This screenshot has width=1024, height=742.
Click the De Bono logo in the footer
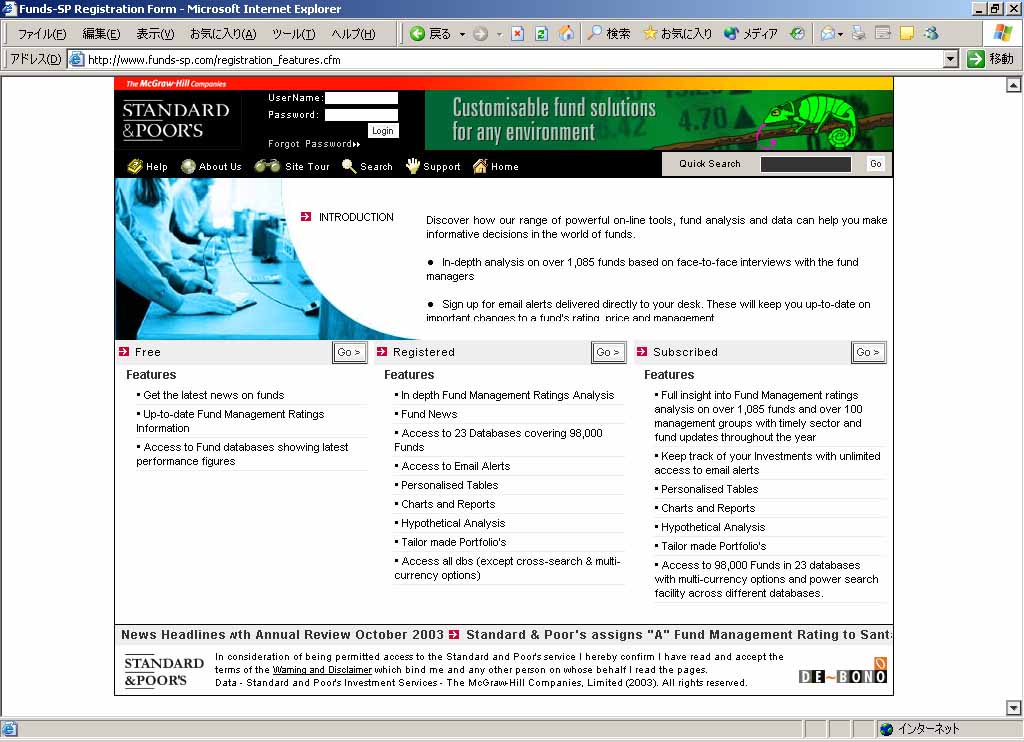point(842,671)
